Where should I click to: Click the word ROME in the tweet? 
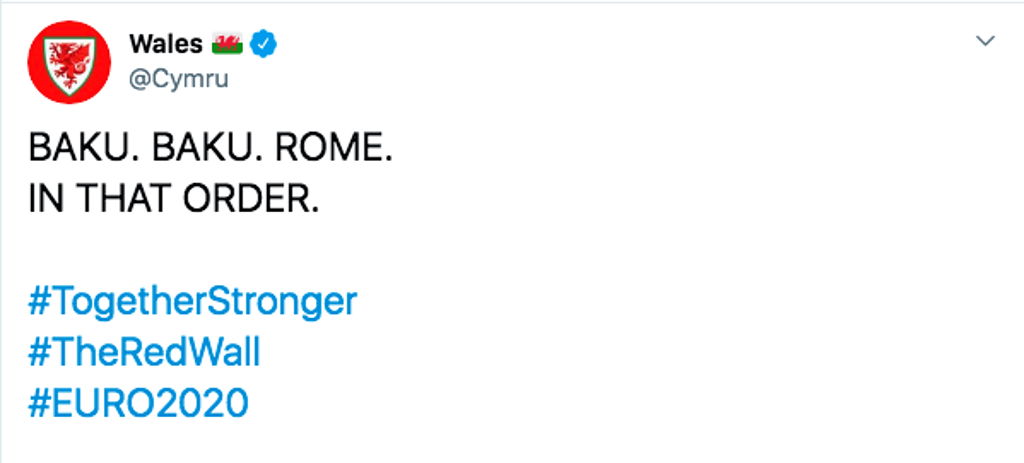(x=334, y=150)
